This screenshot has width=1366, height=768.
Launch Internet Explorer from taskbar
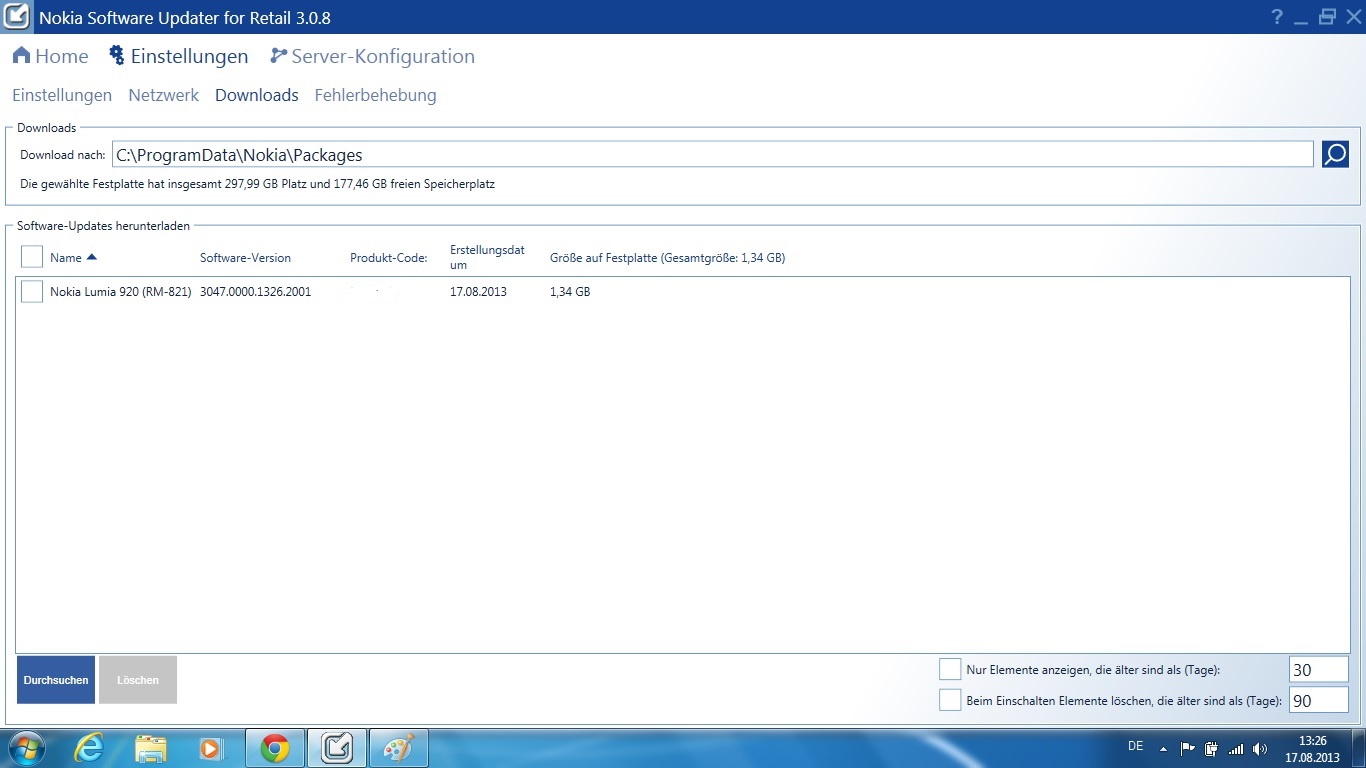[x=89, y=748]
